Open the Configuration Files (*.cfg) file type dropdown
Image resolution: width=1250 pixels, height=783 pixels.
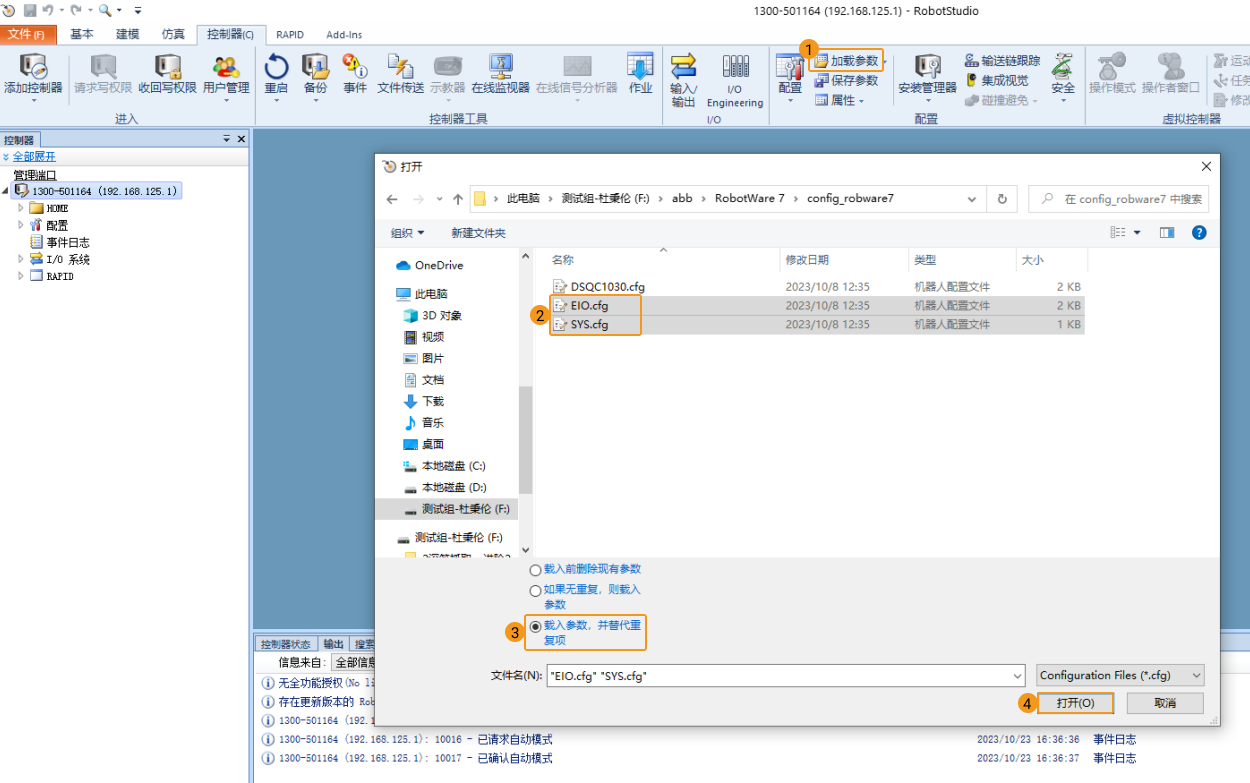pyautogui.click(x=1197, y=676)
